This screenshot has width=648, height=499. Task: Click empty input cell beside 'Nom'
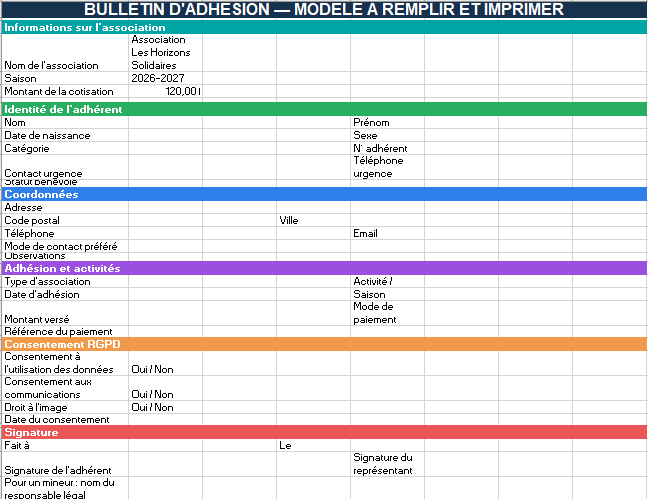165,122
